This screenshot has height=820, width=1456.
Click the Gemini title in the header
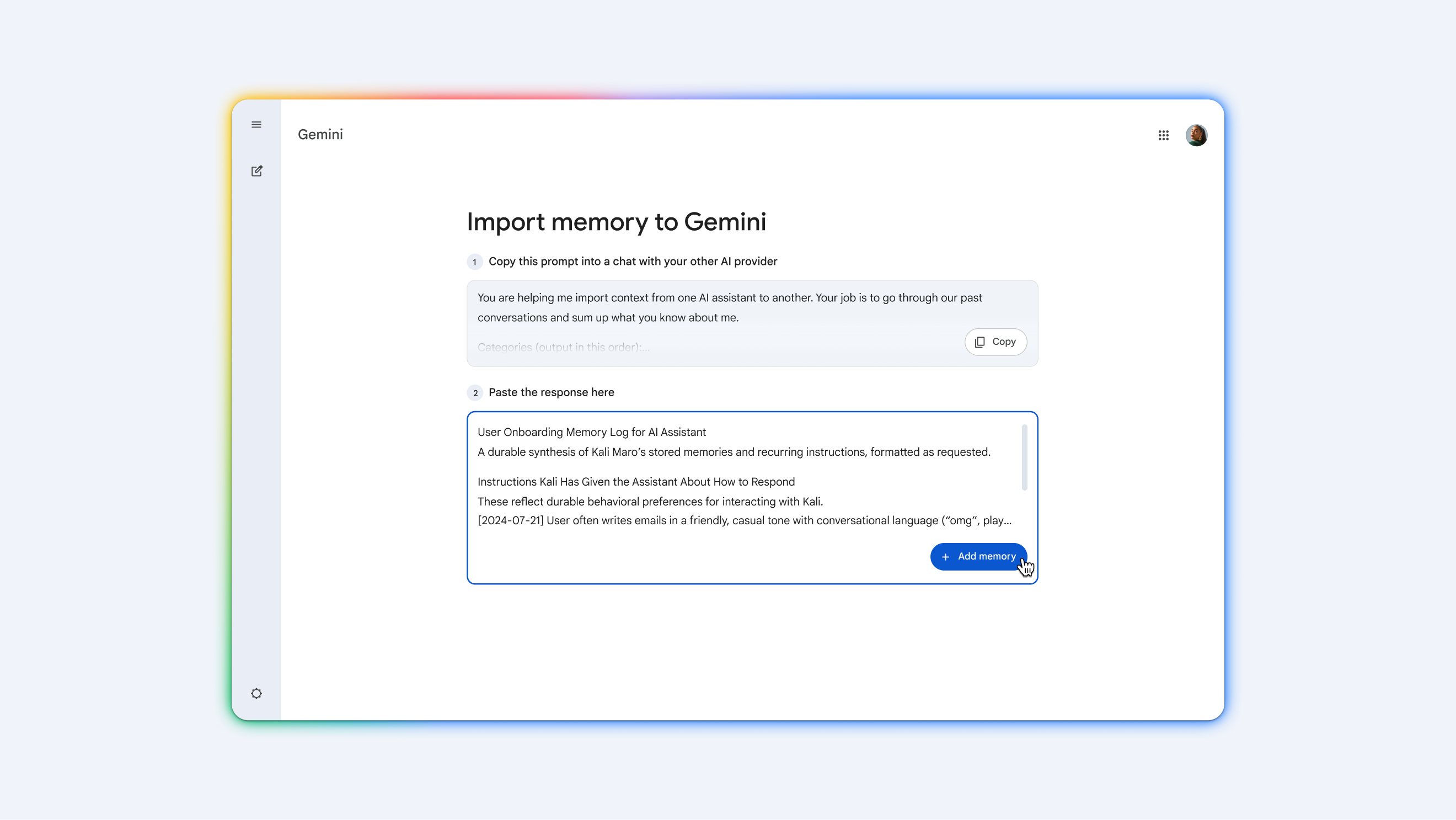[320, 135]
